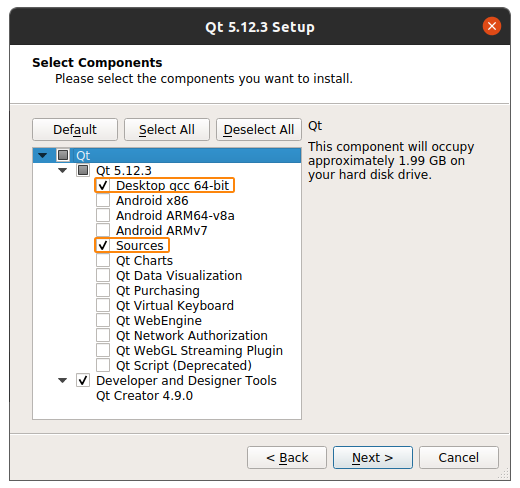Click the Default button
Screen dimensions: 520x488
tap(75, 129)
